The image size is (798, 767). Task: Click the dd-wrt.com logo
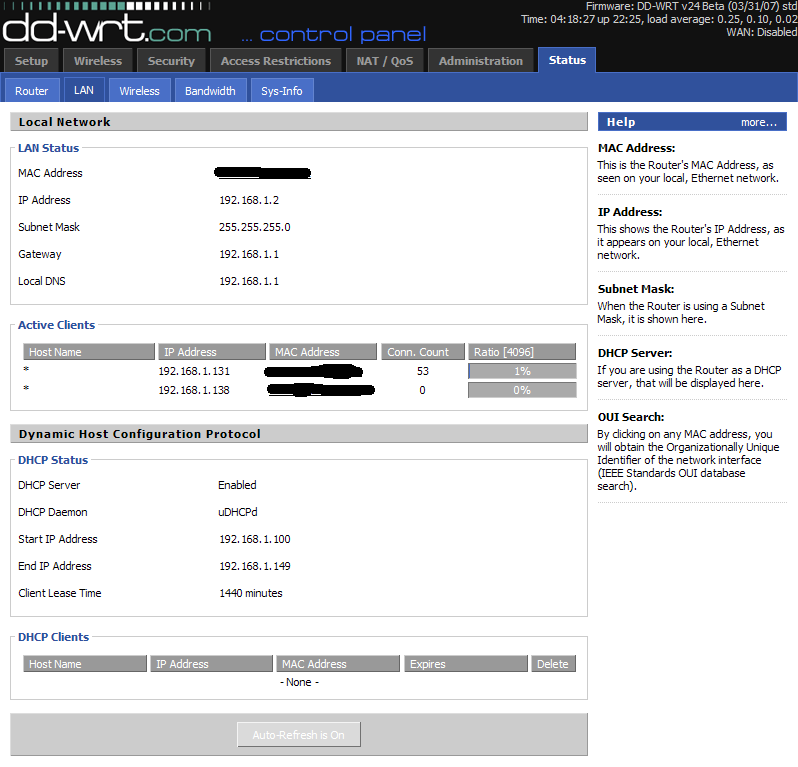coord(107,28)
